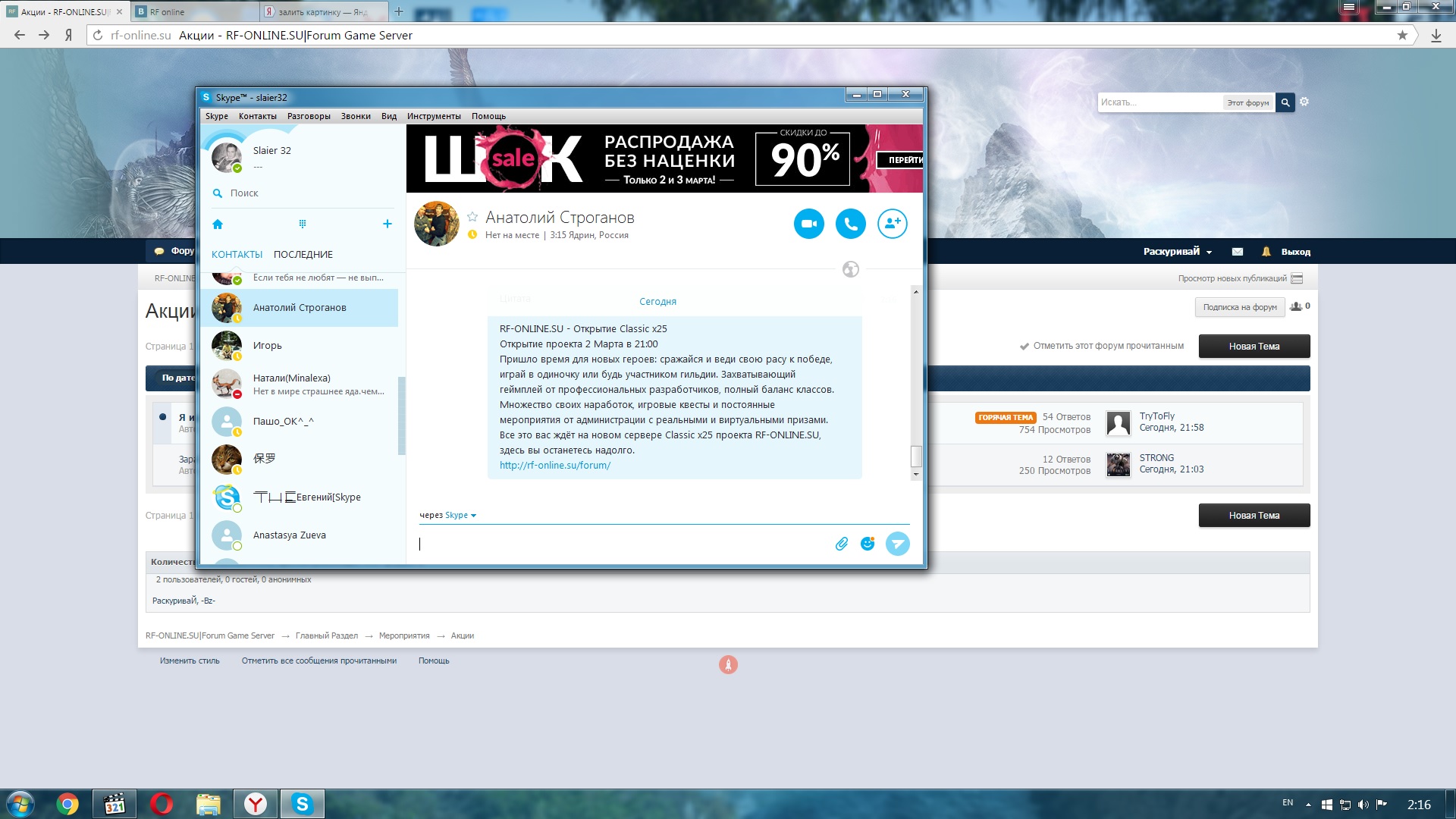Open TryToFly user profile link
The height and width of the screenshot is (819, 1456).
coord(1156,416)
